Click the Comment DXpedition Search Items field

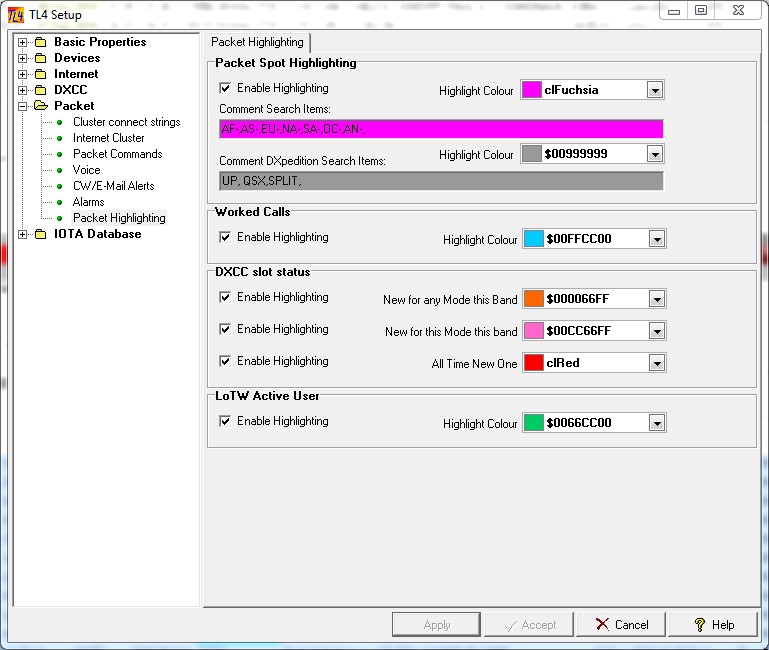tap(441, 181)
